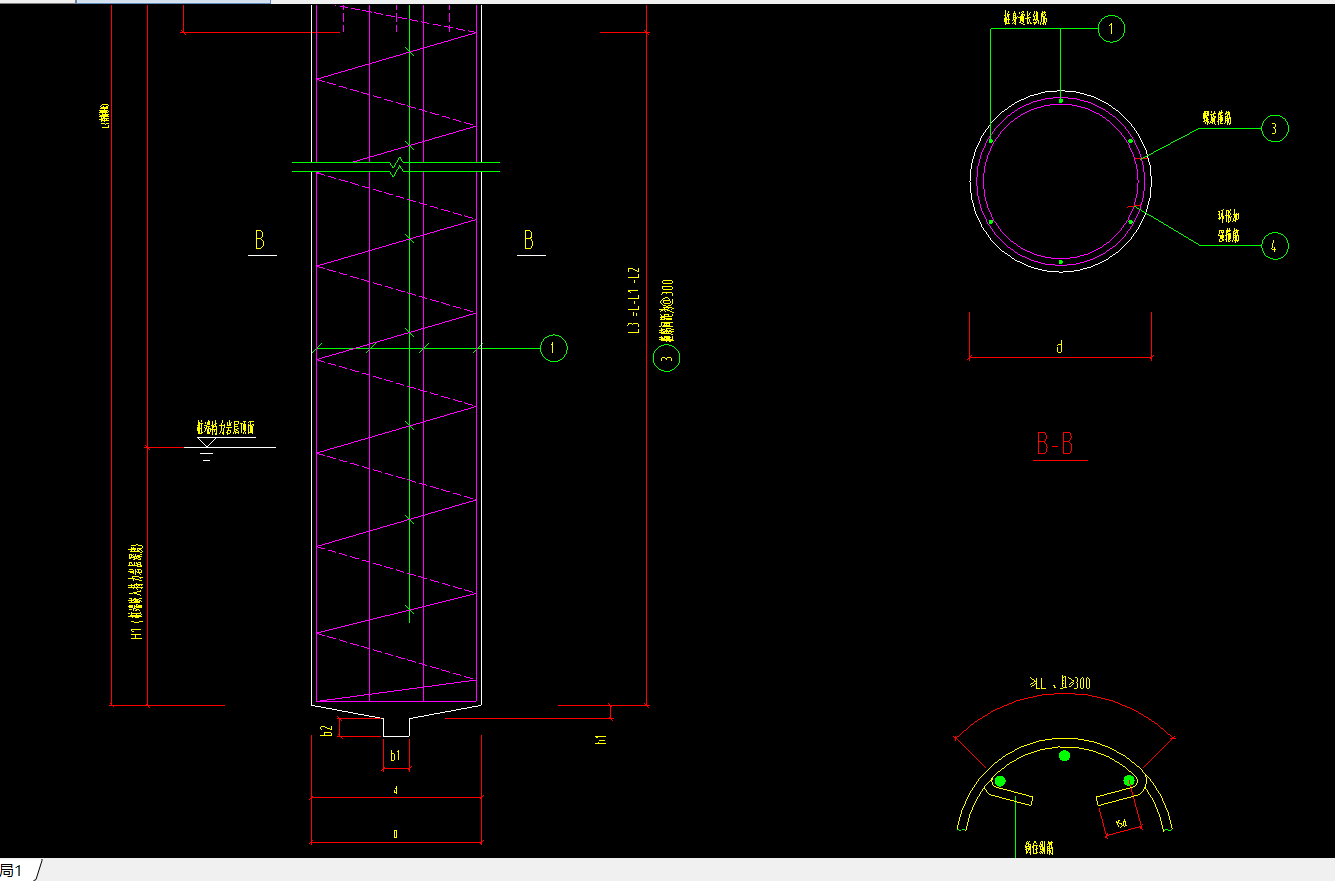Screen dimensions: 1335x881
Task: Select the 环形加强箍筋 label
Action: (x=1229, y=226)
